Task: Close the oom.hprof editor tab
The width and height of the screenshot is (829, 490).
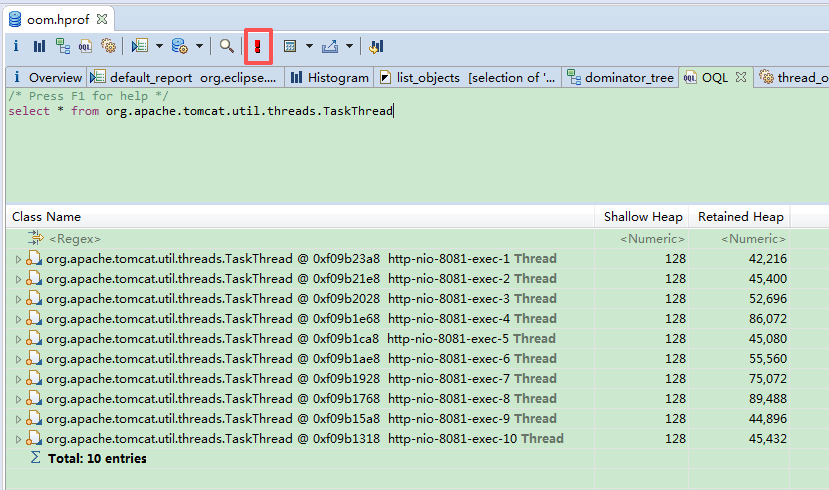Action: [102, 19]
